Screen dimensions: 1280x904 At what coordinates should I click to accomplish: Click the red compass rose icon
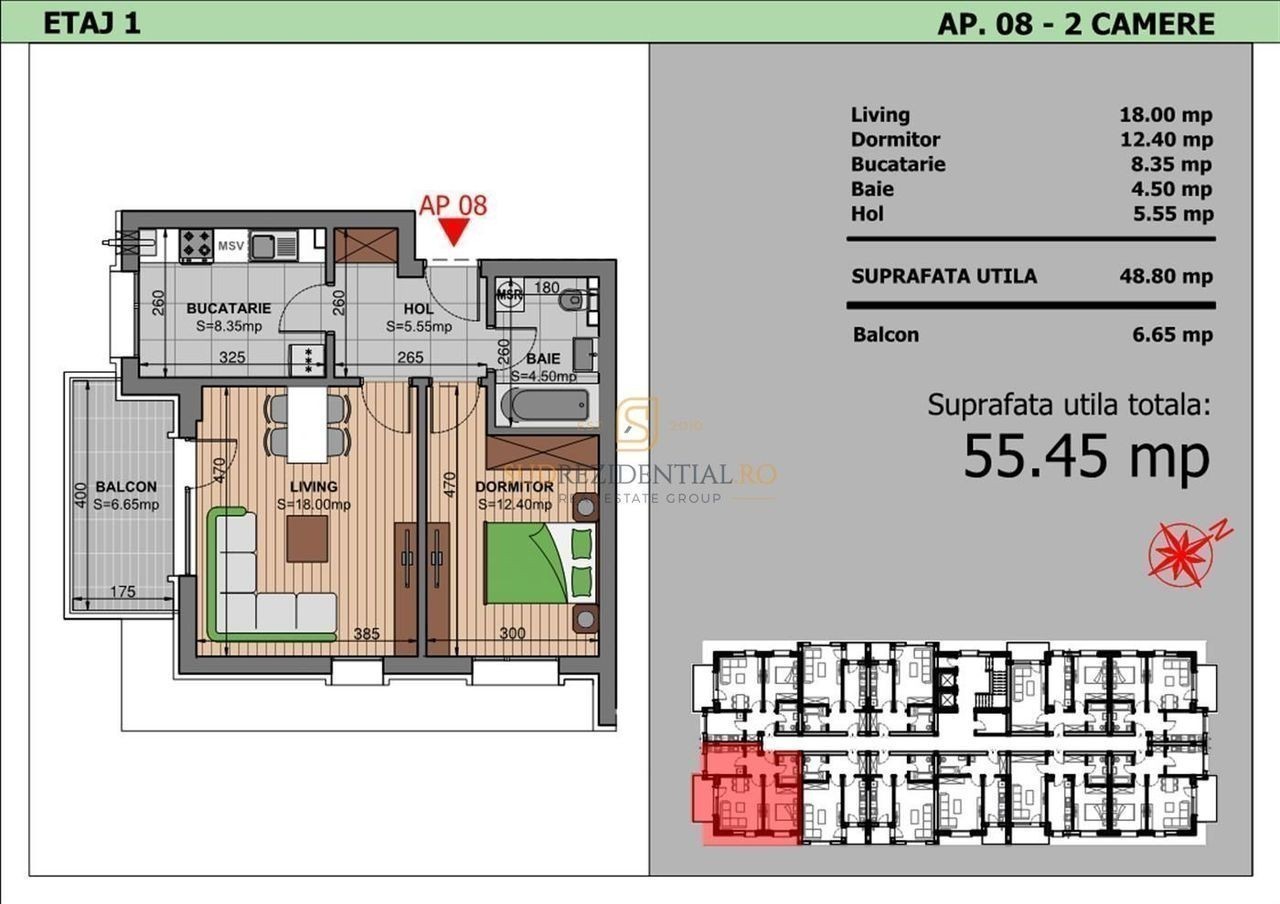click(x=1180, y=553)
